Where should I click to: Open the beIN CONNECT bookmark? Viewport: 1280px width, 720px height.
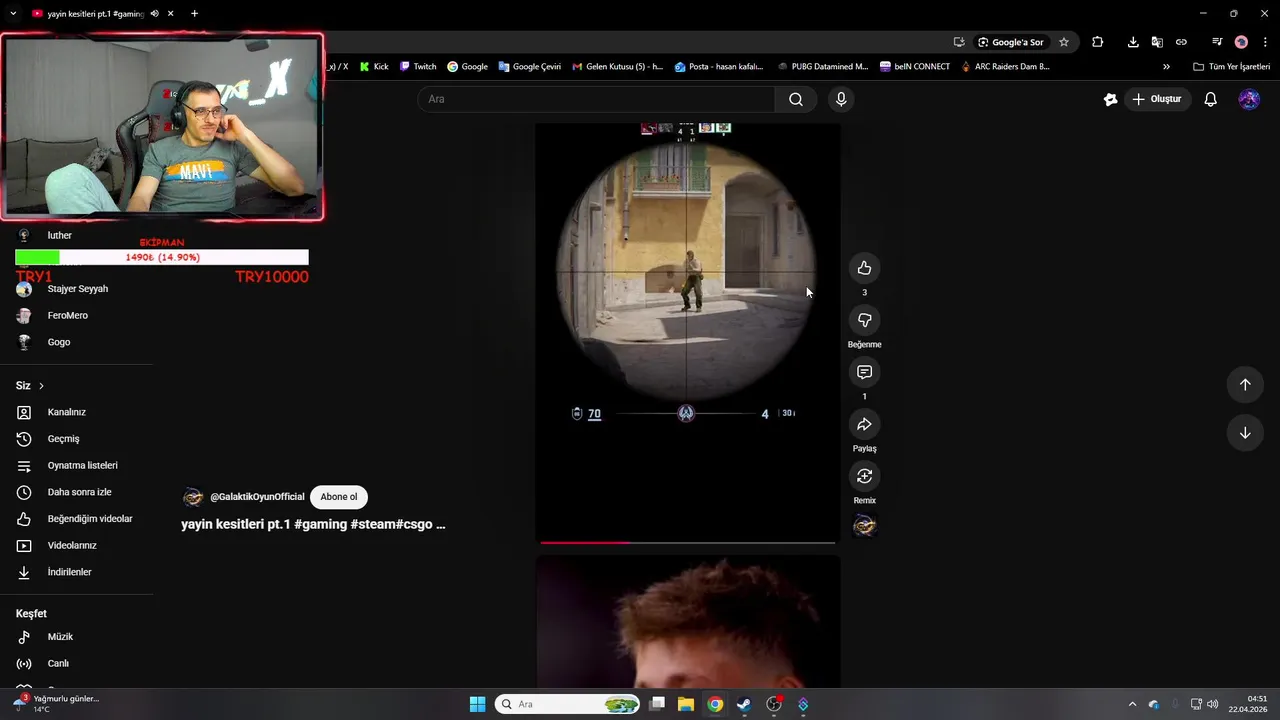[x=915, y=67]
